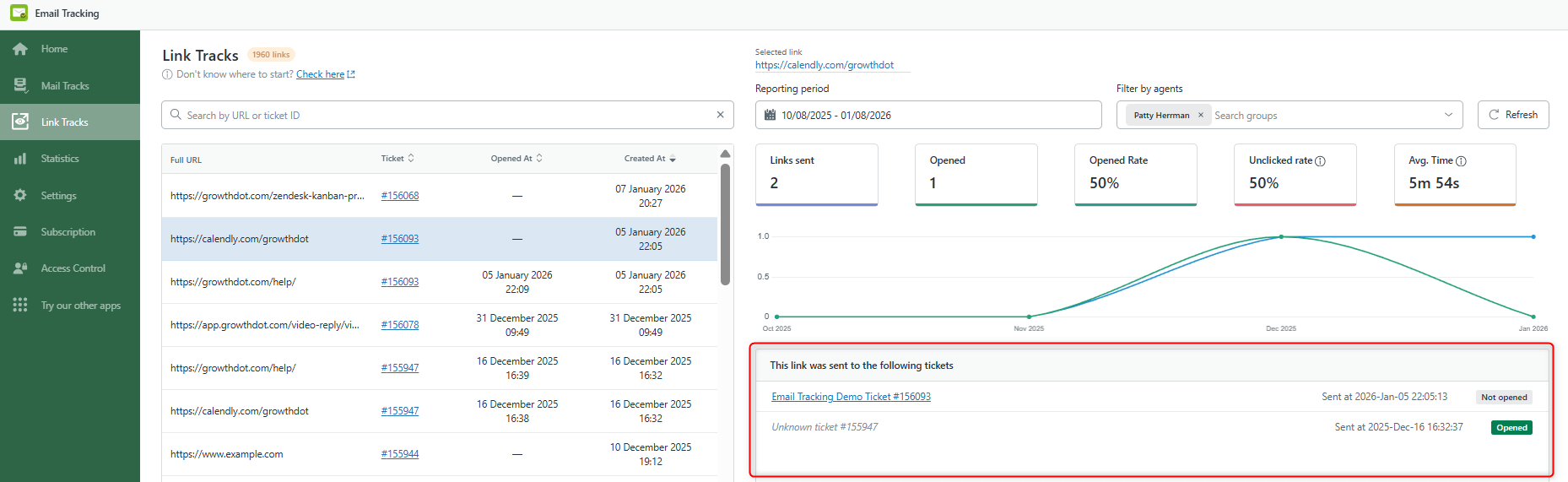The image size is (1568, 482).
Task: Click the Try our other apps grid icon
Action: pyautogui.click(x=20, y=305)
